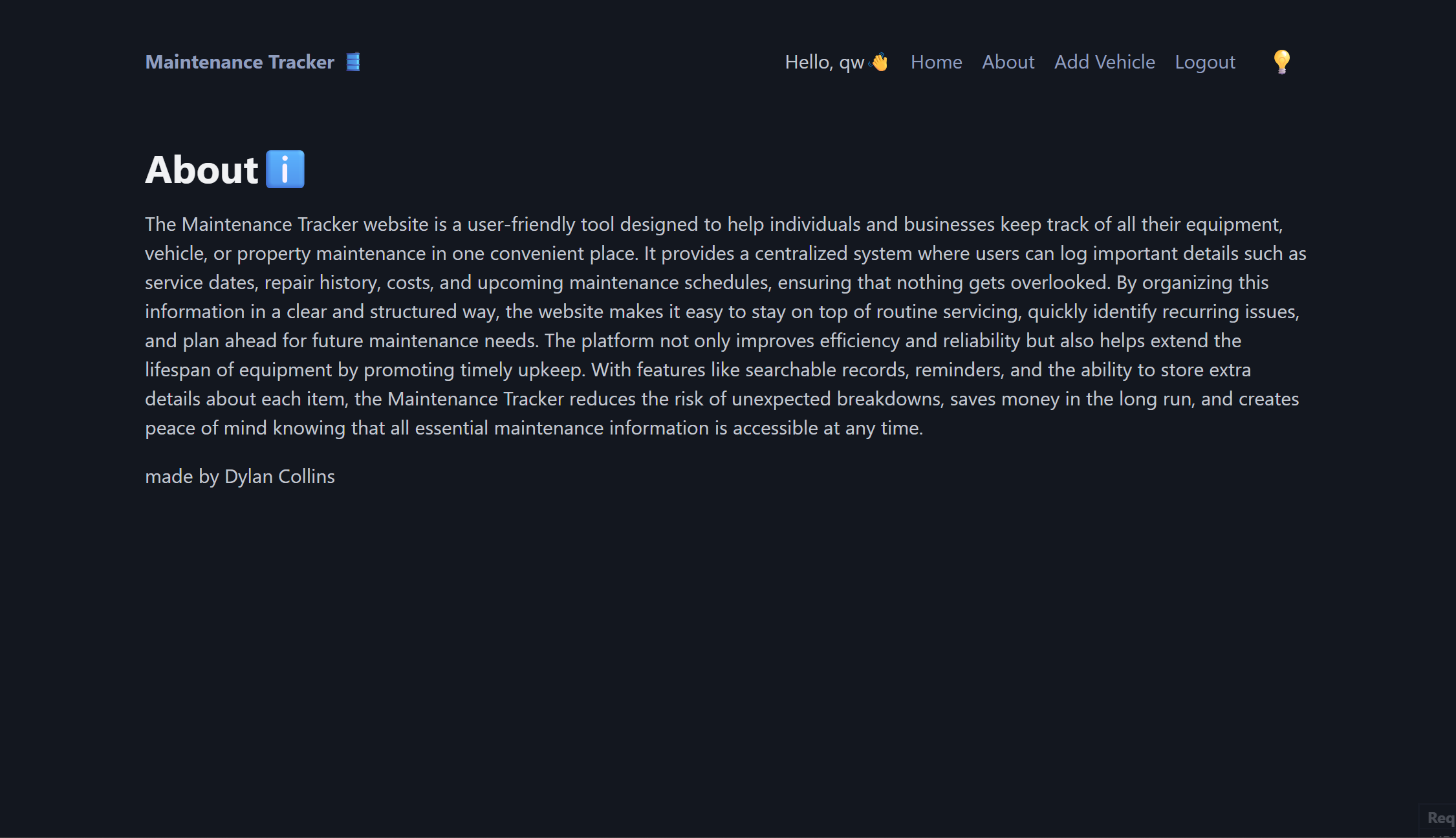Click the Maintenance Tracker brand title
Viewport: 1456px width, 838px height.
(x=239, y=62)
